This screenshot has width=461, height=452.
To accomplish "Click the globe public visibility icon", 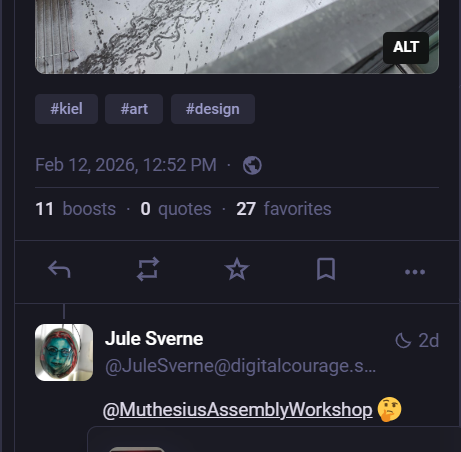I will click(x=252, y=165).
